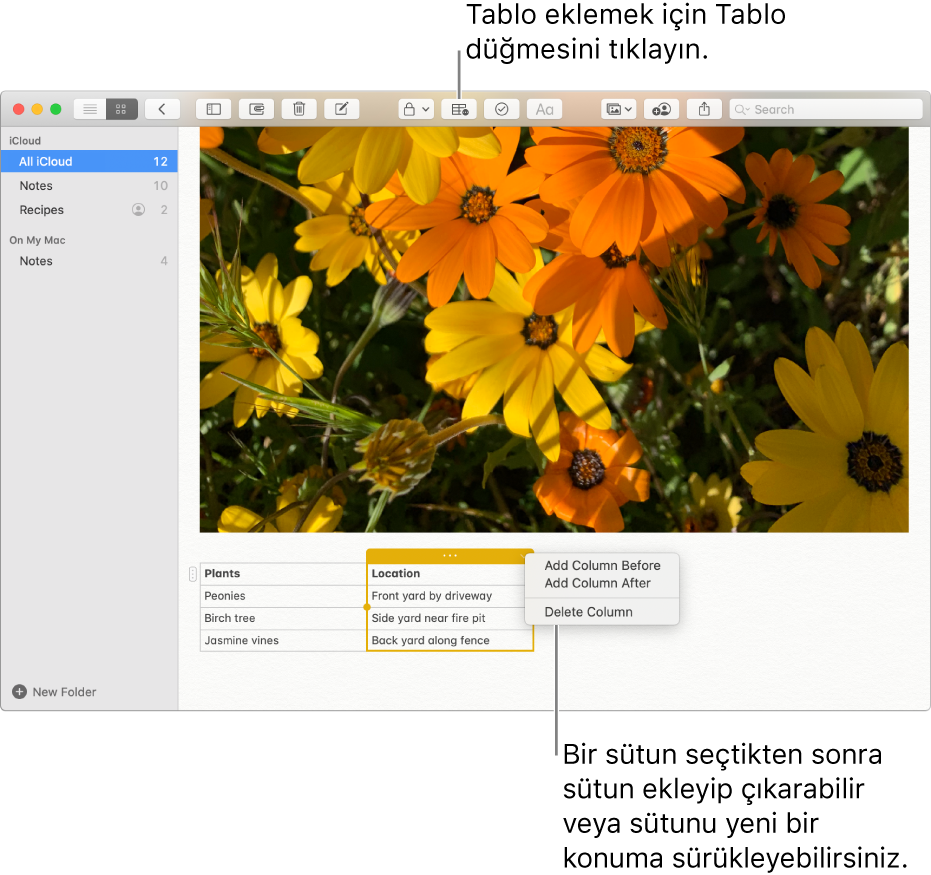Click the Search field
931x875 pixels.
pos(826,109)
